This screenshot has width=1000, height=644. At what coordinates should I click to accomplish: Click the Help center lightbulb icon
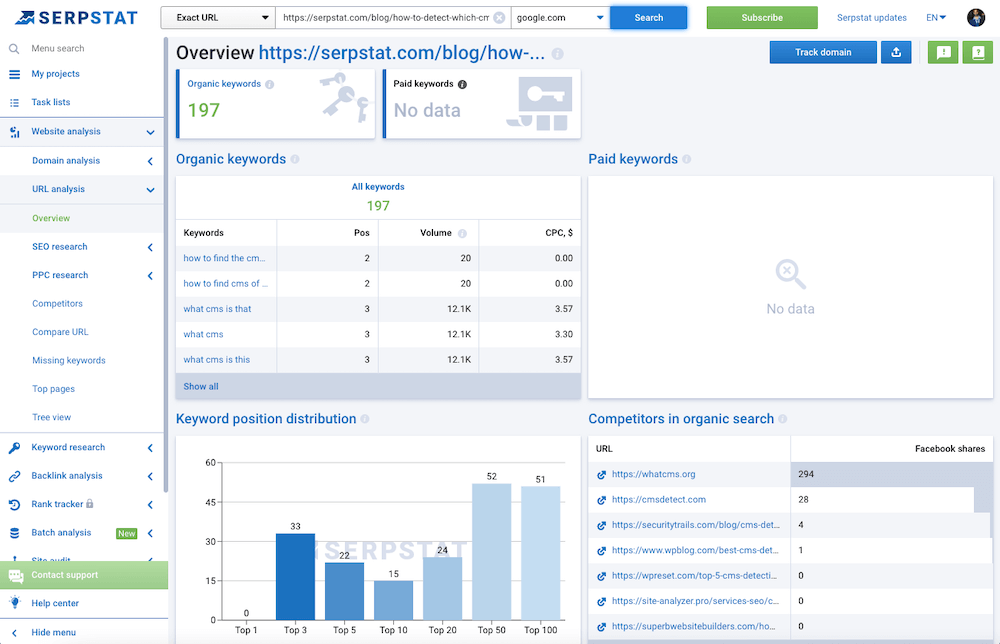(x=15, y=603)
